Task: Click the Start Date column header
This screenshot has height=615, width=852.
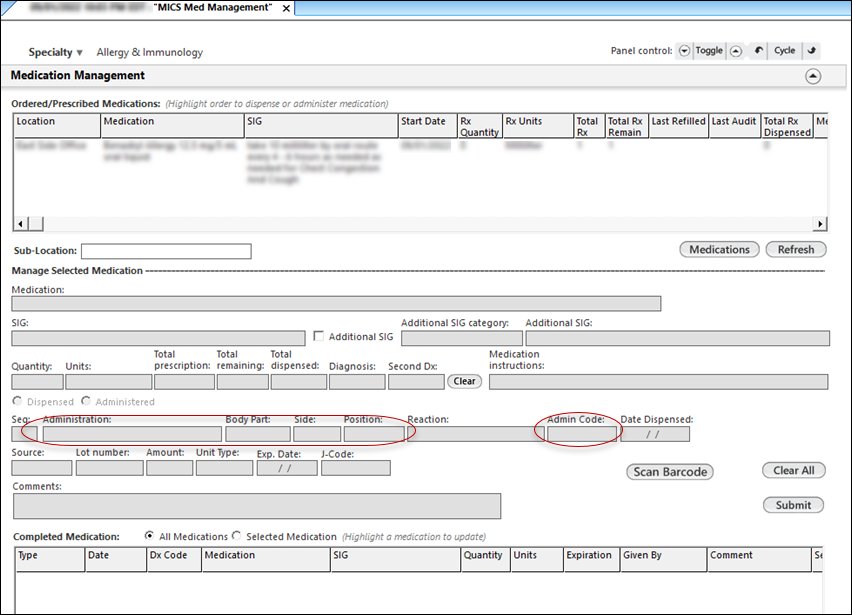Action: coord(427,125)
